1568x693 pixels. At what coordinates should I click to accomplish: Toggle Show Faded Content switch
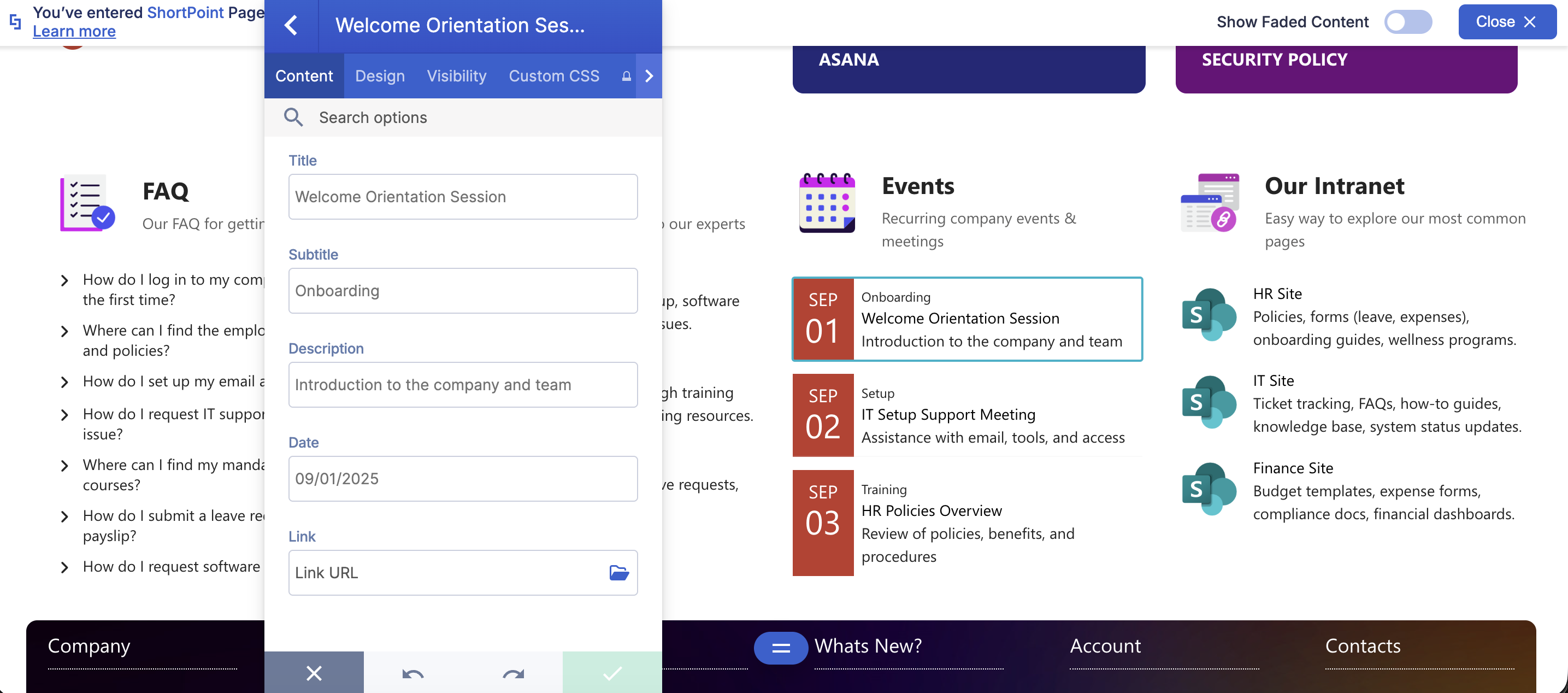[1407, 22]
